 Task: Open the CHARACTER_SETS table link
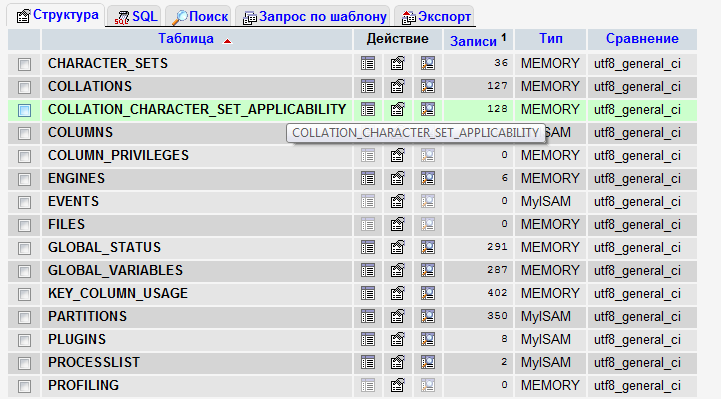[108, 63]
